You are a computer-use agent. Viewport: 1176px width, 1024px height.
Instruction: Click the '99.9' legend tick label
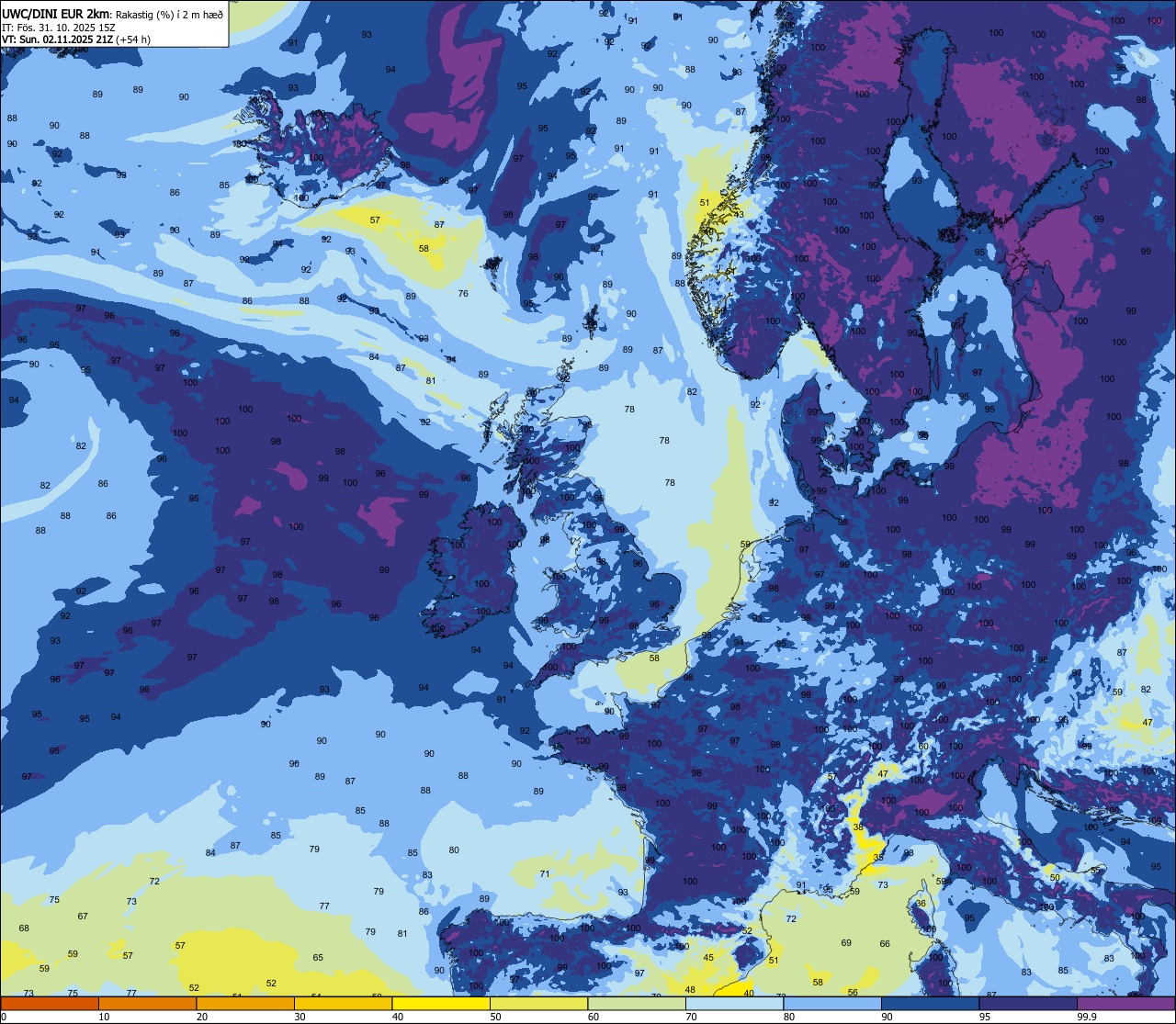(1088, 1017)
